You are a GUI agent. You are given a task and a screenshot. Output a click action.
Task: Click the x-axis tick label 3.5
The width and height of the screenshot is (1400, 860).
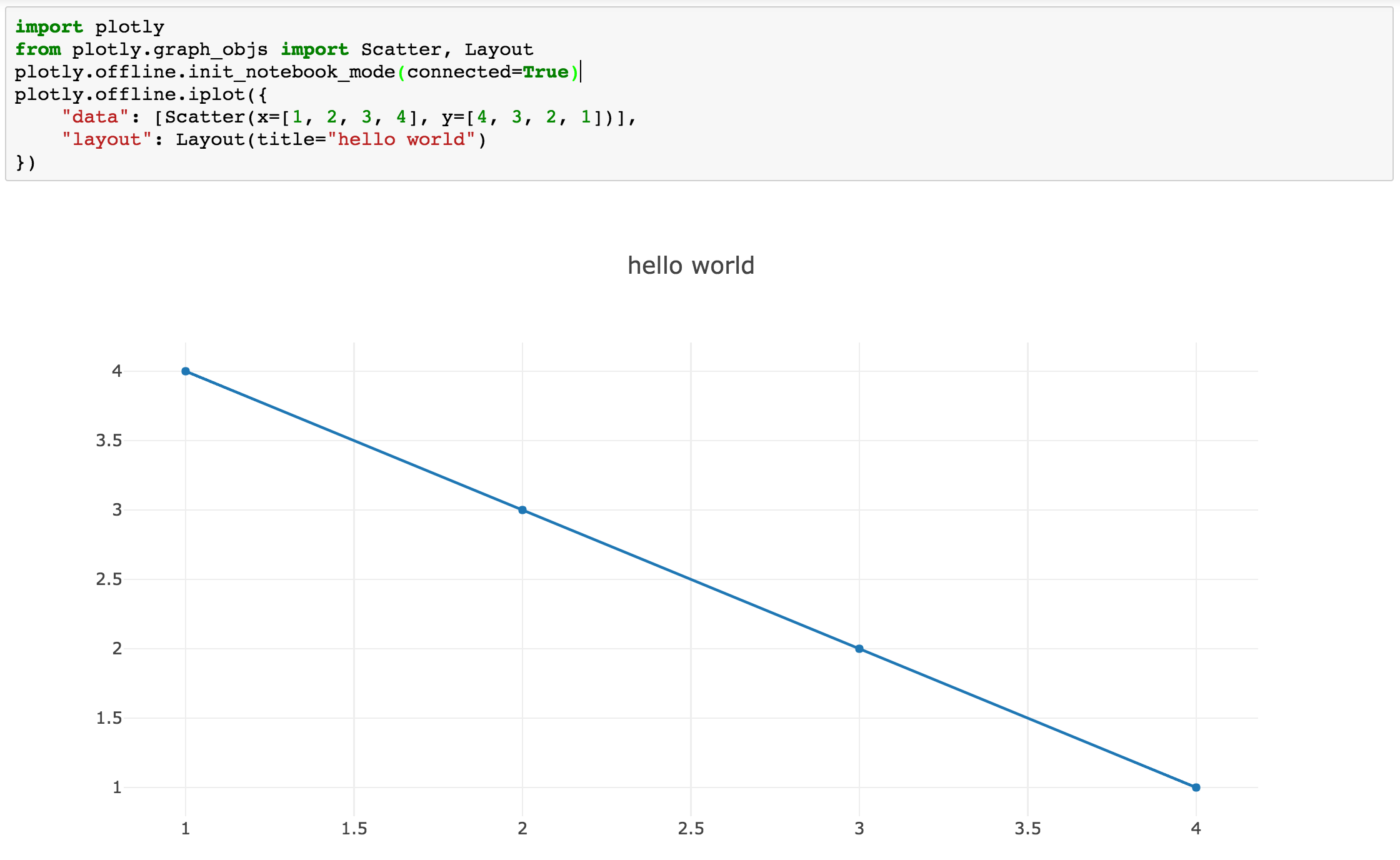[1027, 829]
